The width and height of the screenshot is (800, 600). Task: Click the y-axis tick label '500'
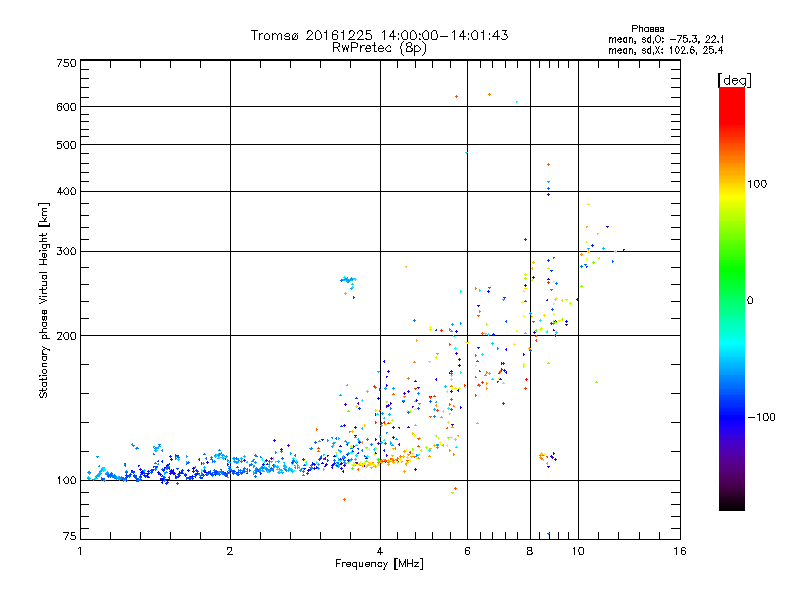[x=66, y=145]
